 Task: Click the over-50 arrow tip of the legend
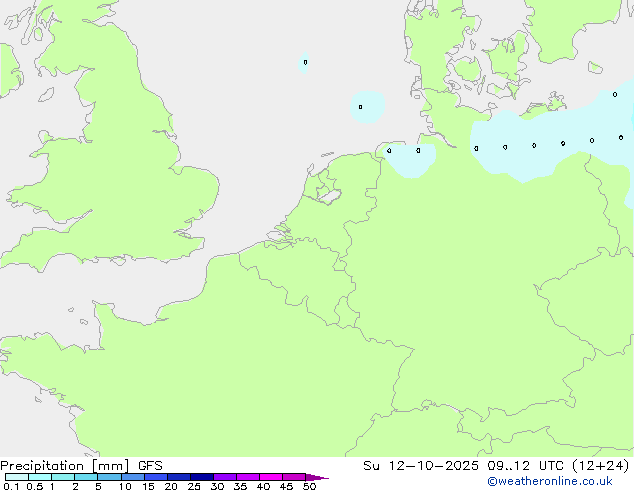coord(317,477)
